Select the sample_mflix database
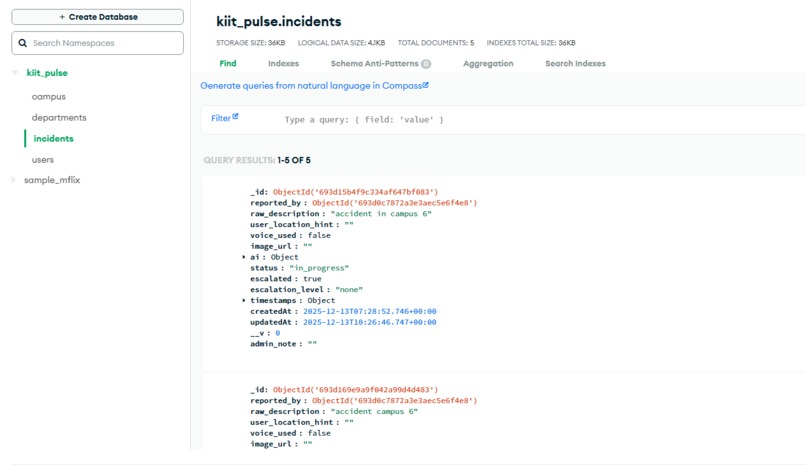Viewport: 806px width, 465px height. tap(52, 180)
